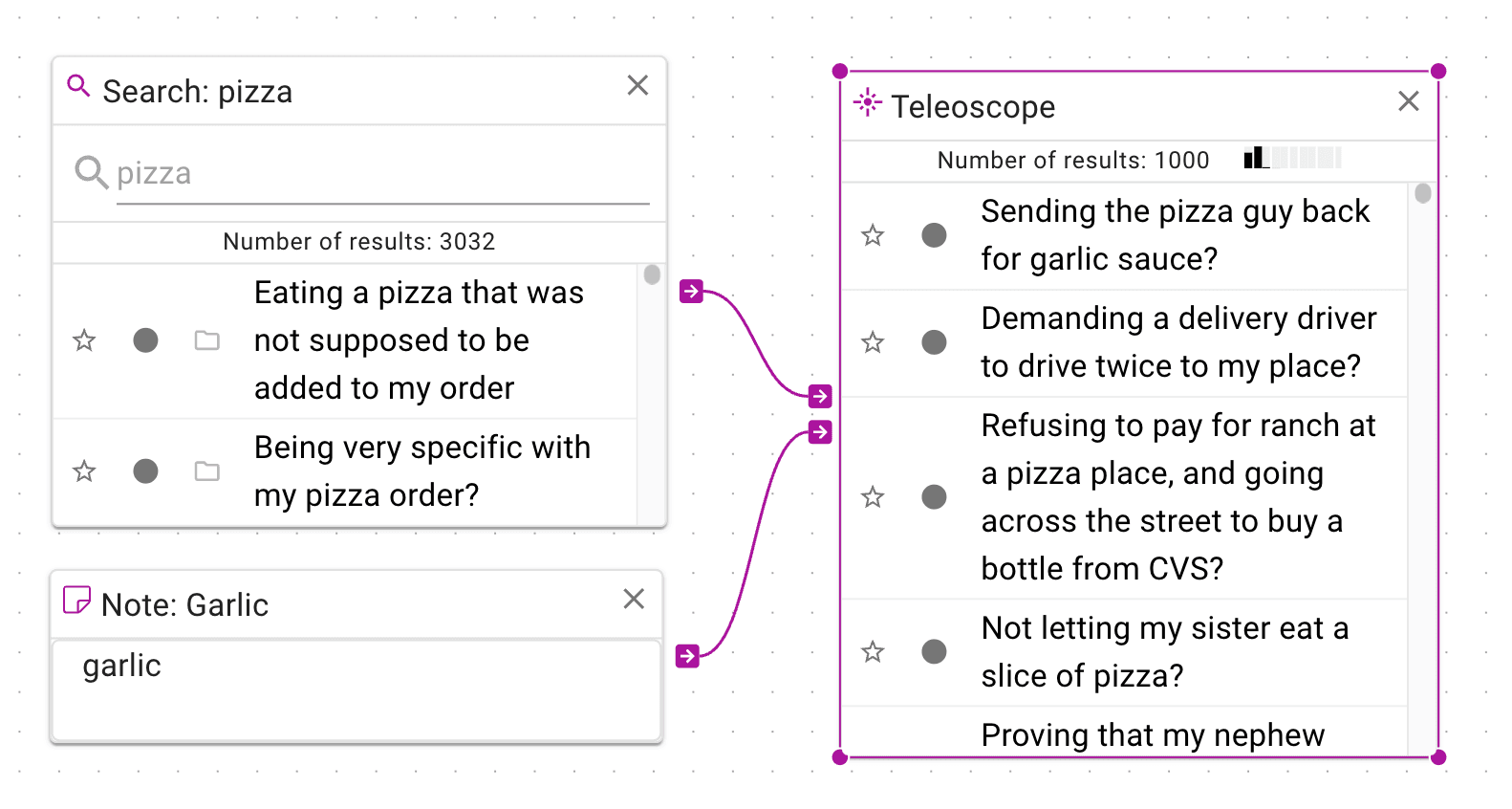
Task: Click the pizza search input field
Action: (x=382, y=174)
